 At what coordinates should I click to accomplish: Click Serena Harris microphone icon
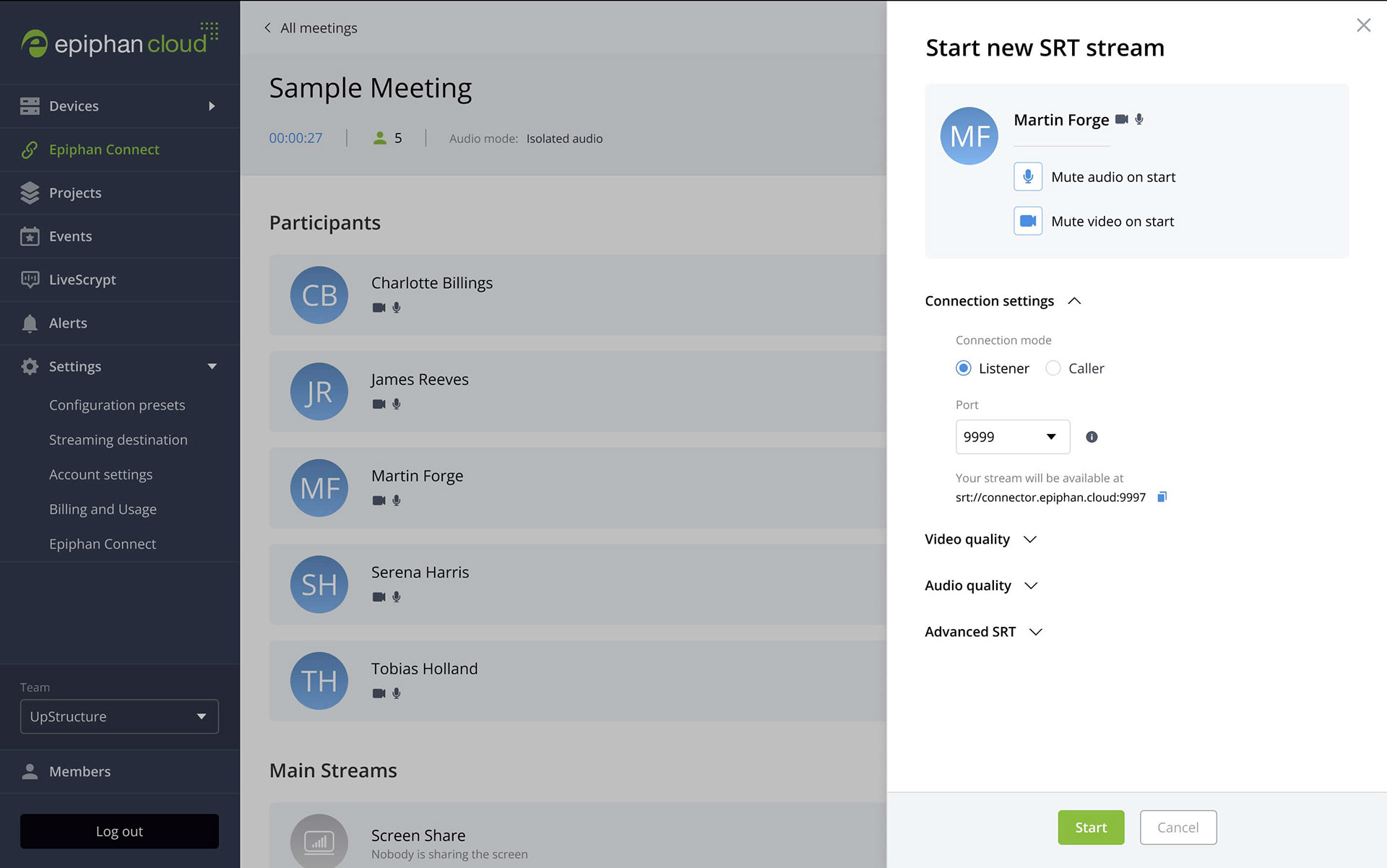point(397,597)
